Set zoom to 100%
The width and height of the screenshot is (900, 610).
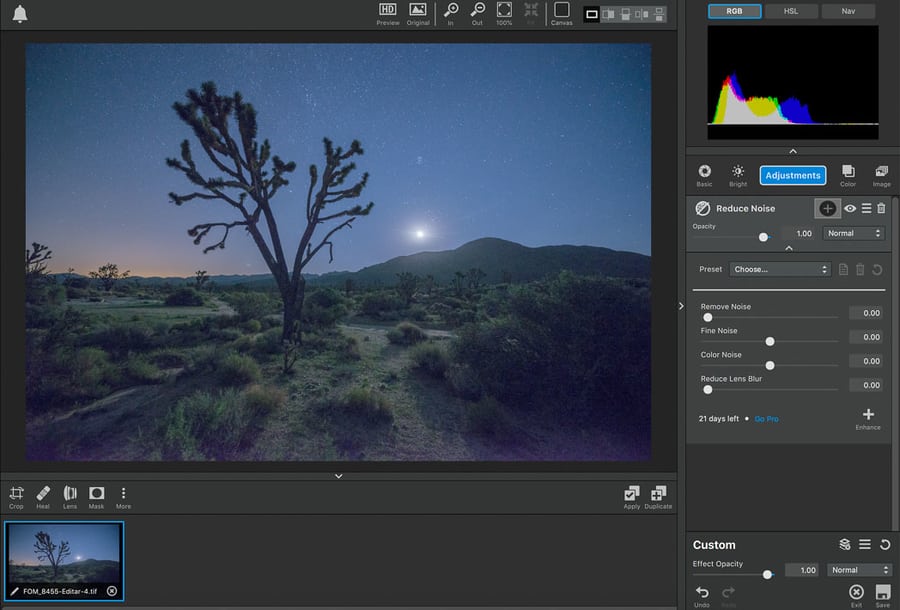click(504, 14)
